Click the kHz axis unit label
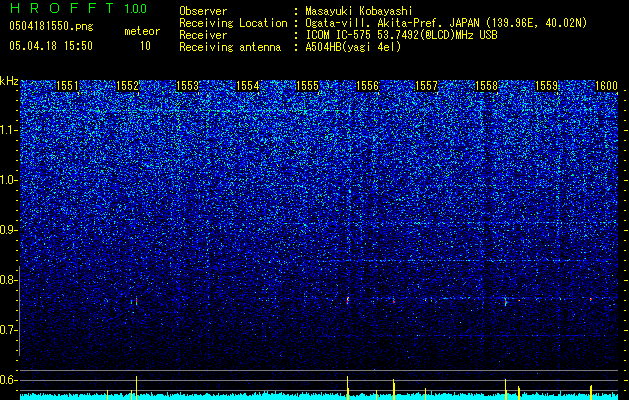Image resolution: width=629 pixels, height=400 pixels. [x=9, y=81]
